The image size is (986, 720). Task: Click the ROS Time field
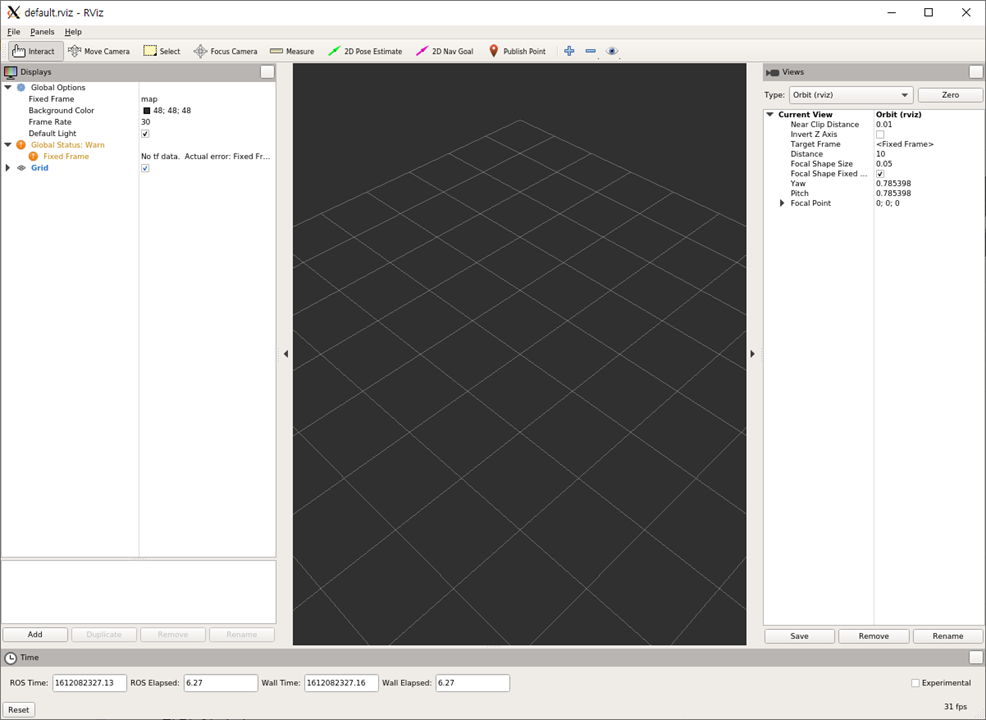point(89,683)
